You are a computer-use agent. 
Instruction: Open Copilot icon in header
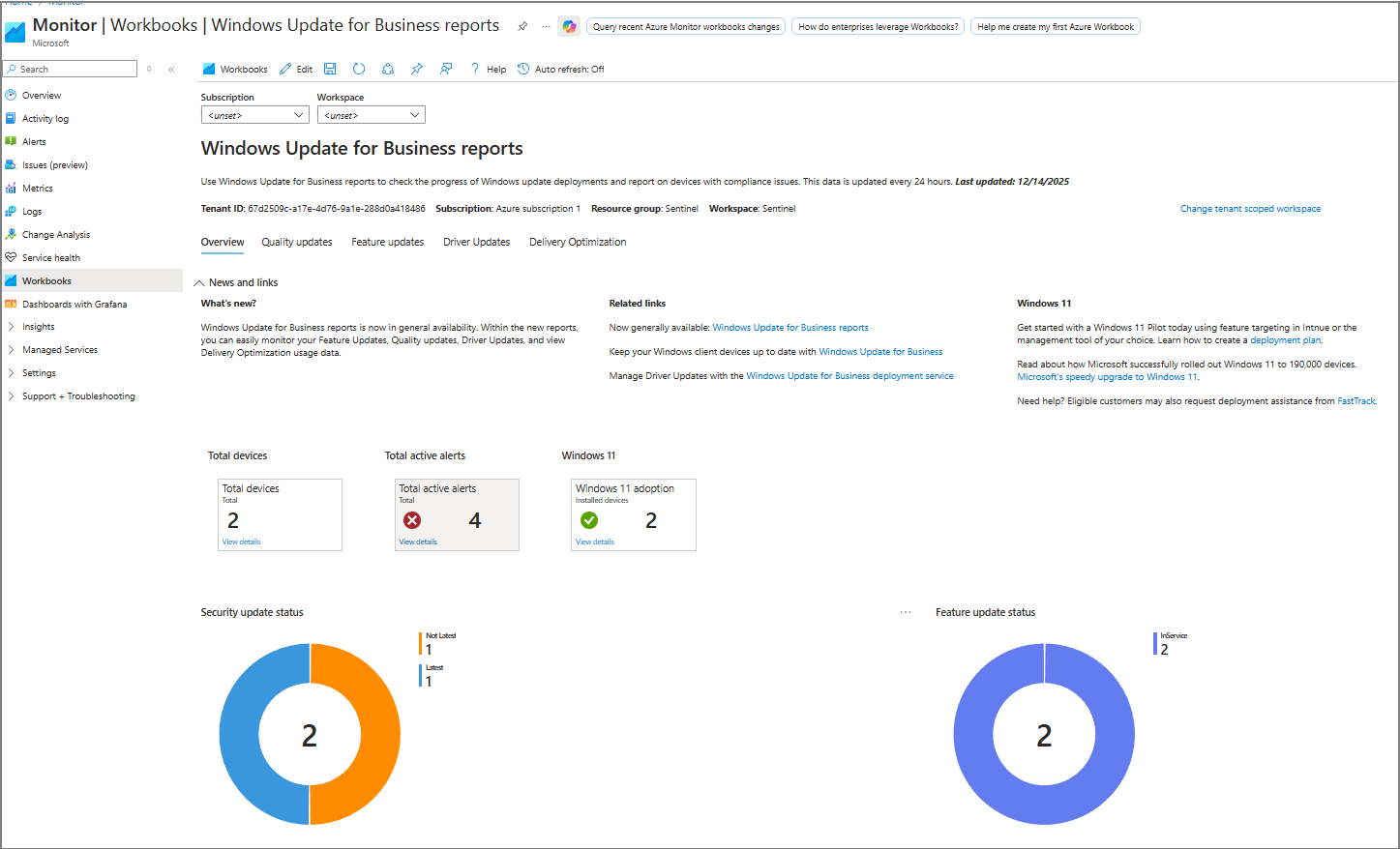pos(569,26)
